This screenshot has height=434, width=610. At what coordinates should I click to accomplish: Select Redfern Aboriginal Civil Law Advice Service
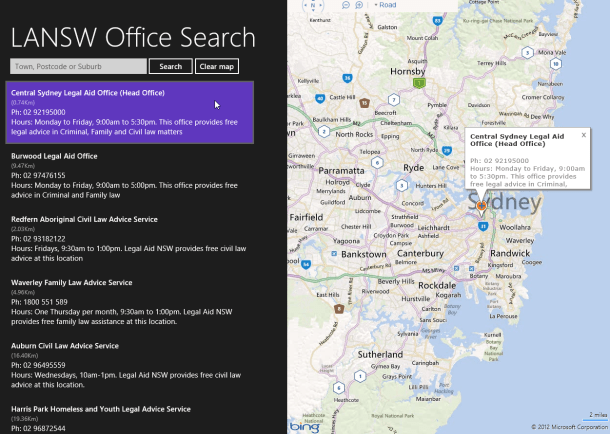130,239
